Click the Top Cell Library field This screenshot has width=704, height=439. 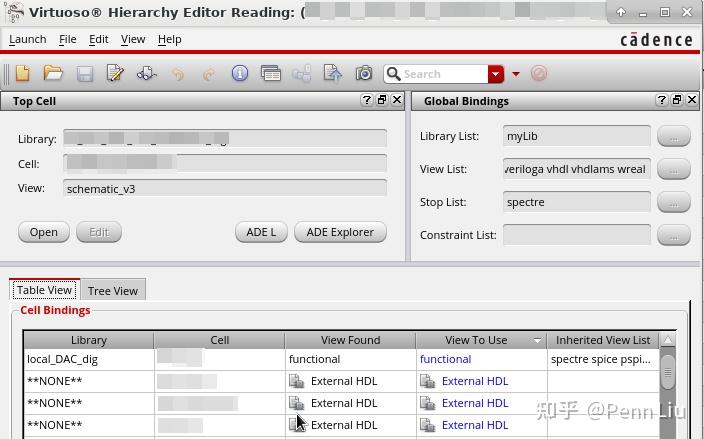225,138
